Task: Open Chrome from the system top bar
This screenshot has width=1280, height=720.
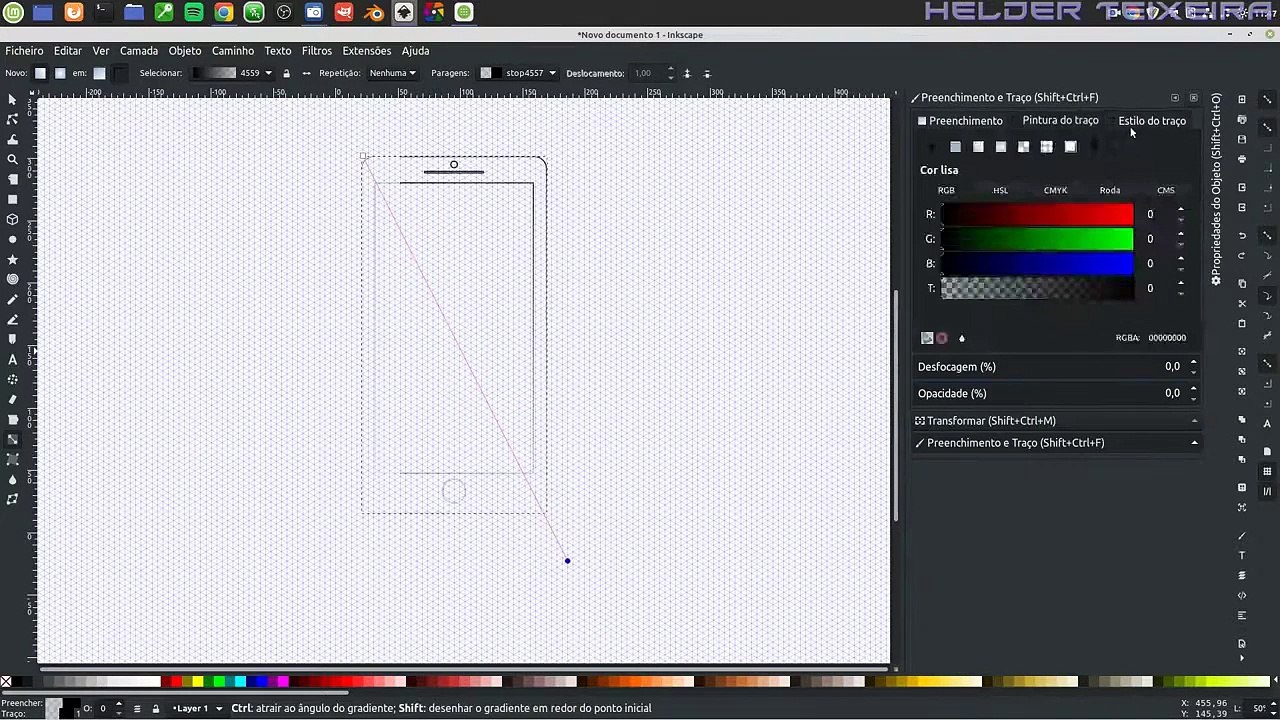Action: (224, 12)
